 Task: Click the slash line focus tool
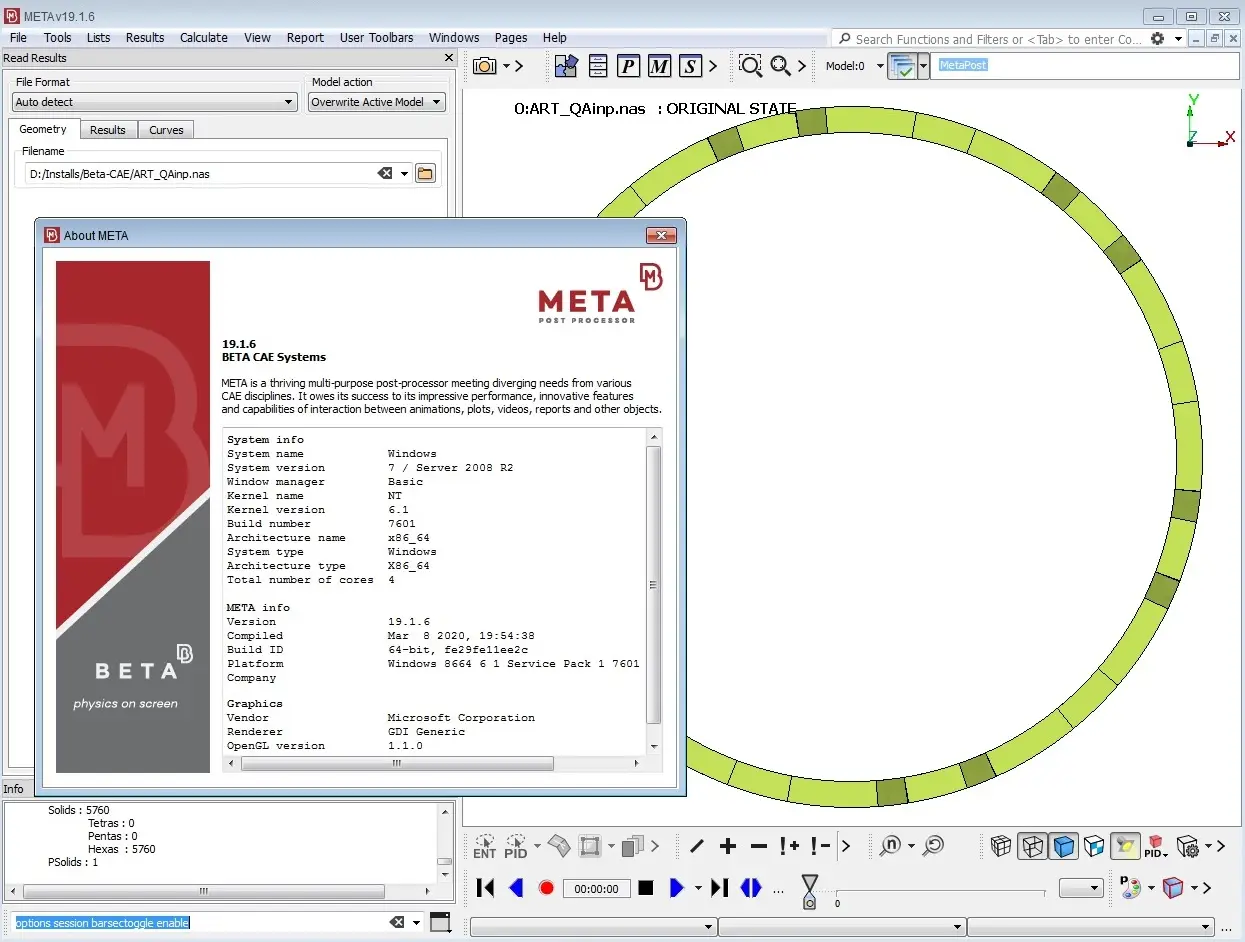tap(697, 846)
